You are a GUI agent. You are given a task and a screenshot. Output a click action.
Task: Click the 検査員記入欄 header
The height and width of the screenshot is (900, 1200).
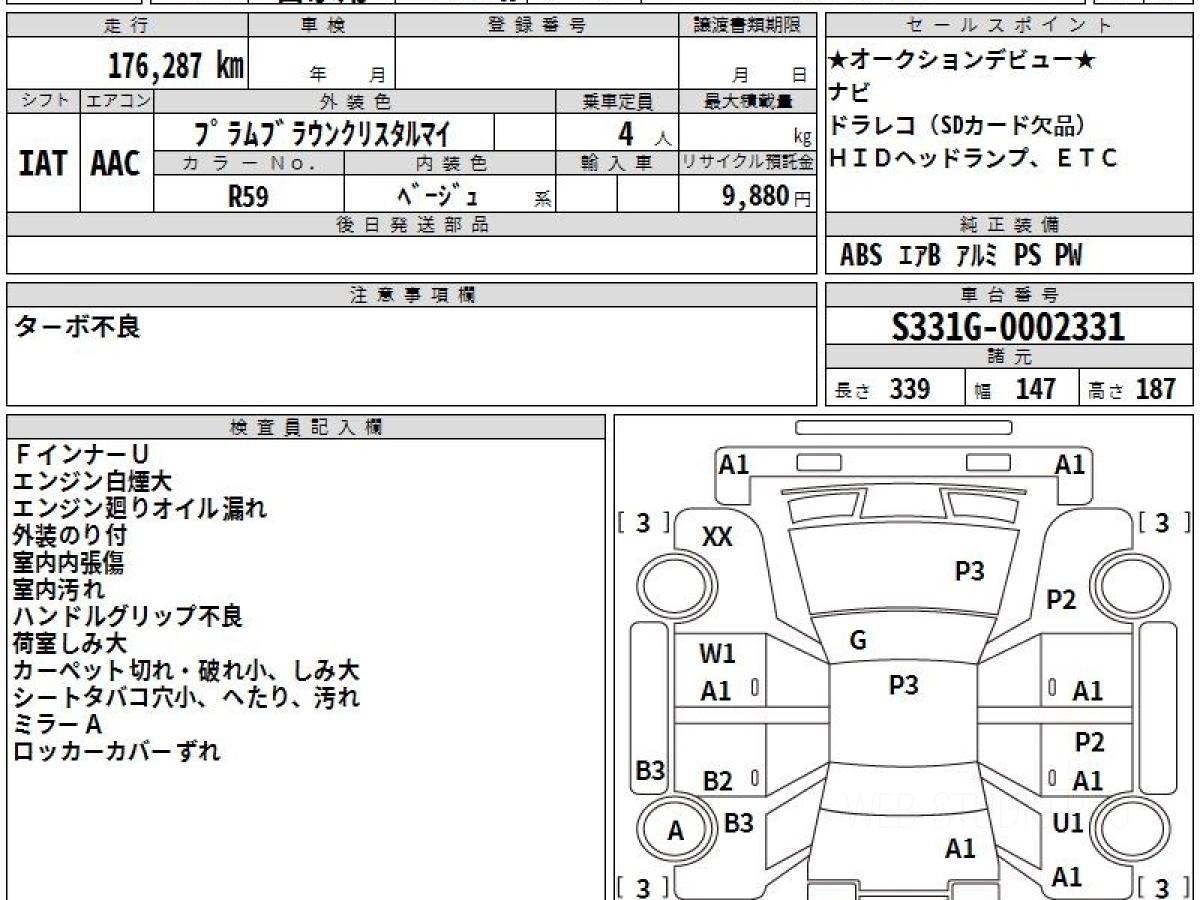306,426
